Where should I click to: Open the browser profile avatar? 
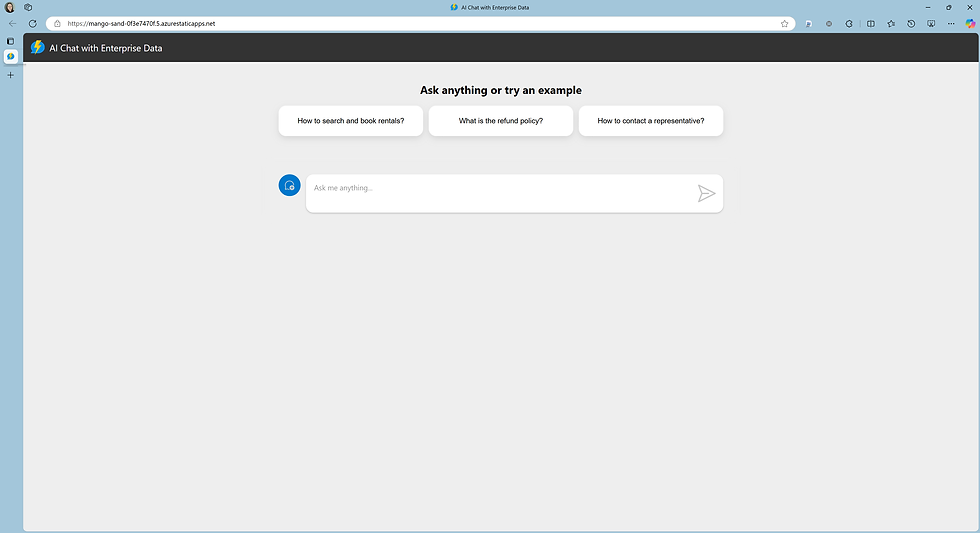(x=9, y=7)
